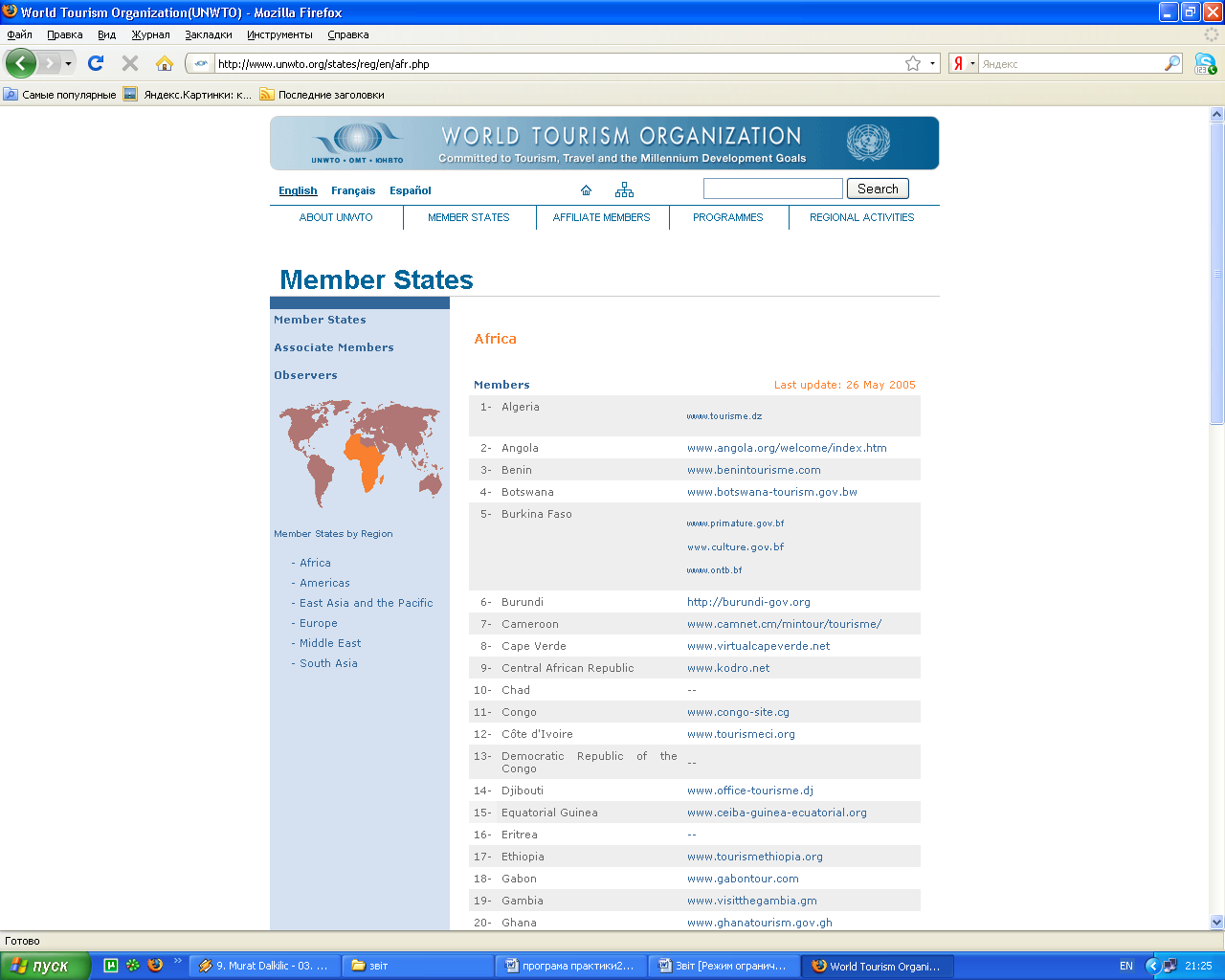
Task: Open the www.botswana-tourism.gov.bw link
Action: pyautogui.click(x=772, y=492)
